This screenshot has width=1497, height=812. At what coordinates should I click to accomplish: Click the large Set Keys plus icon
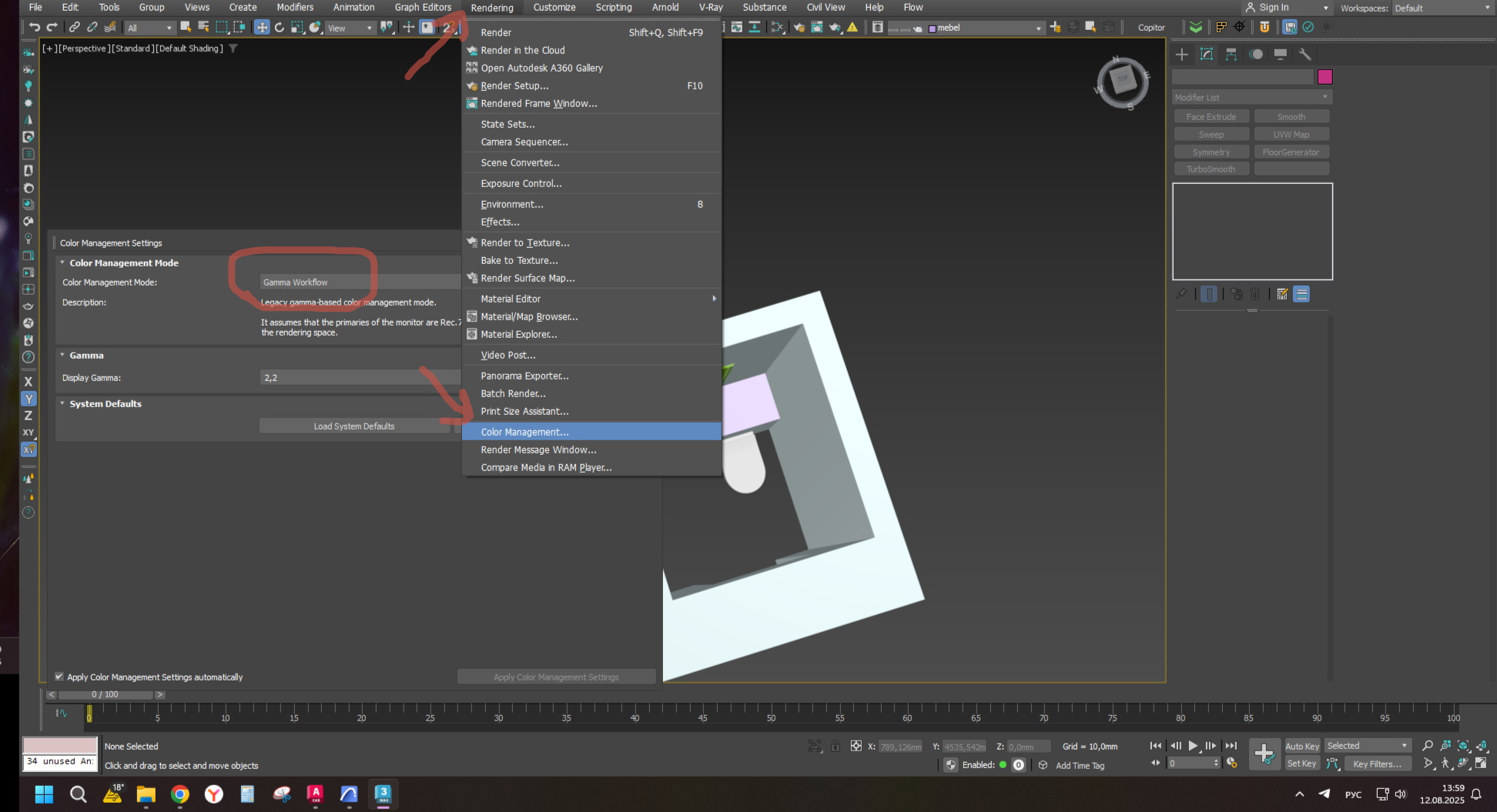[x=1264, y=754]
